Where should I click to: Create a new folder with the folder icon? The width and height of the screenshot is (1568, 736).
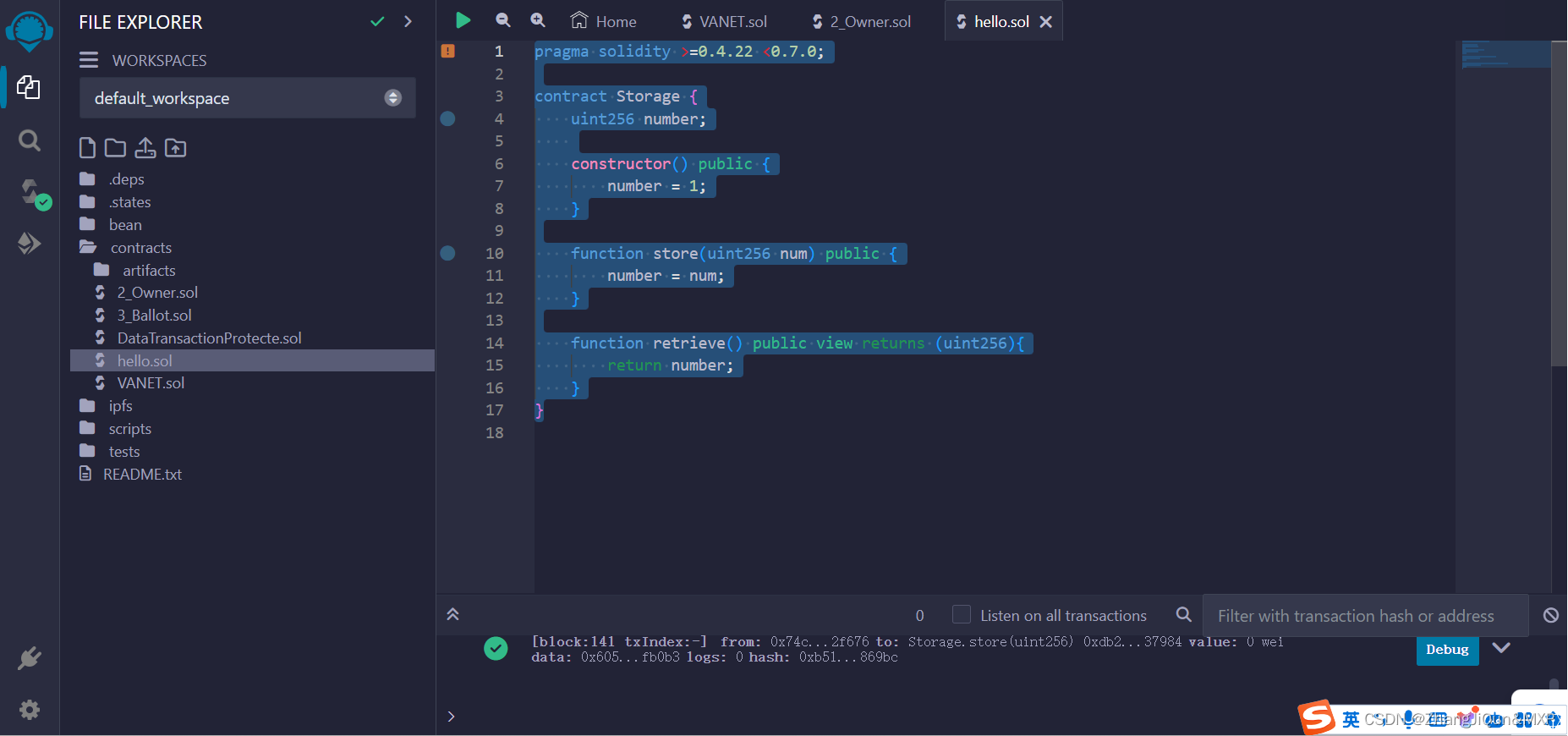(115, 148)
